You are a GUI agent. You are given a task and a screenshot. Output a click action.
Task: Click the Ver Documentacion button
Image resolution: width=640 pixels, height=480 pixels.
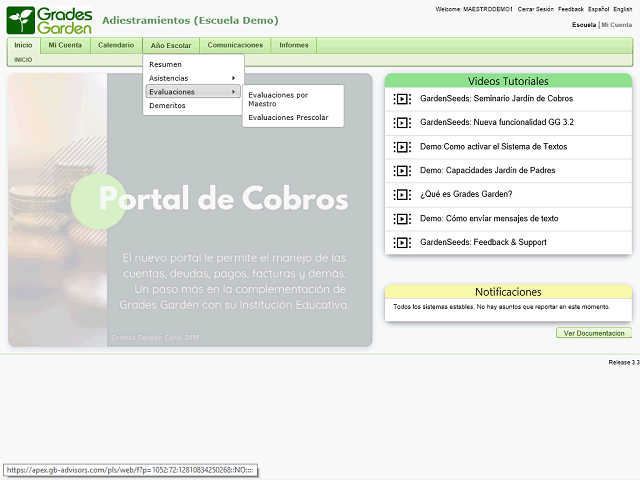[594, 333]
